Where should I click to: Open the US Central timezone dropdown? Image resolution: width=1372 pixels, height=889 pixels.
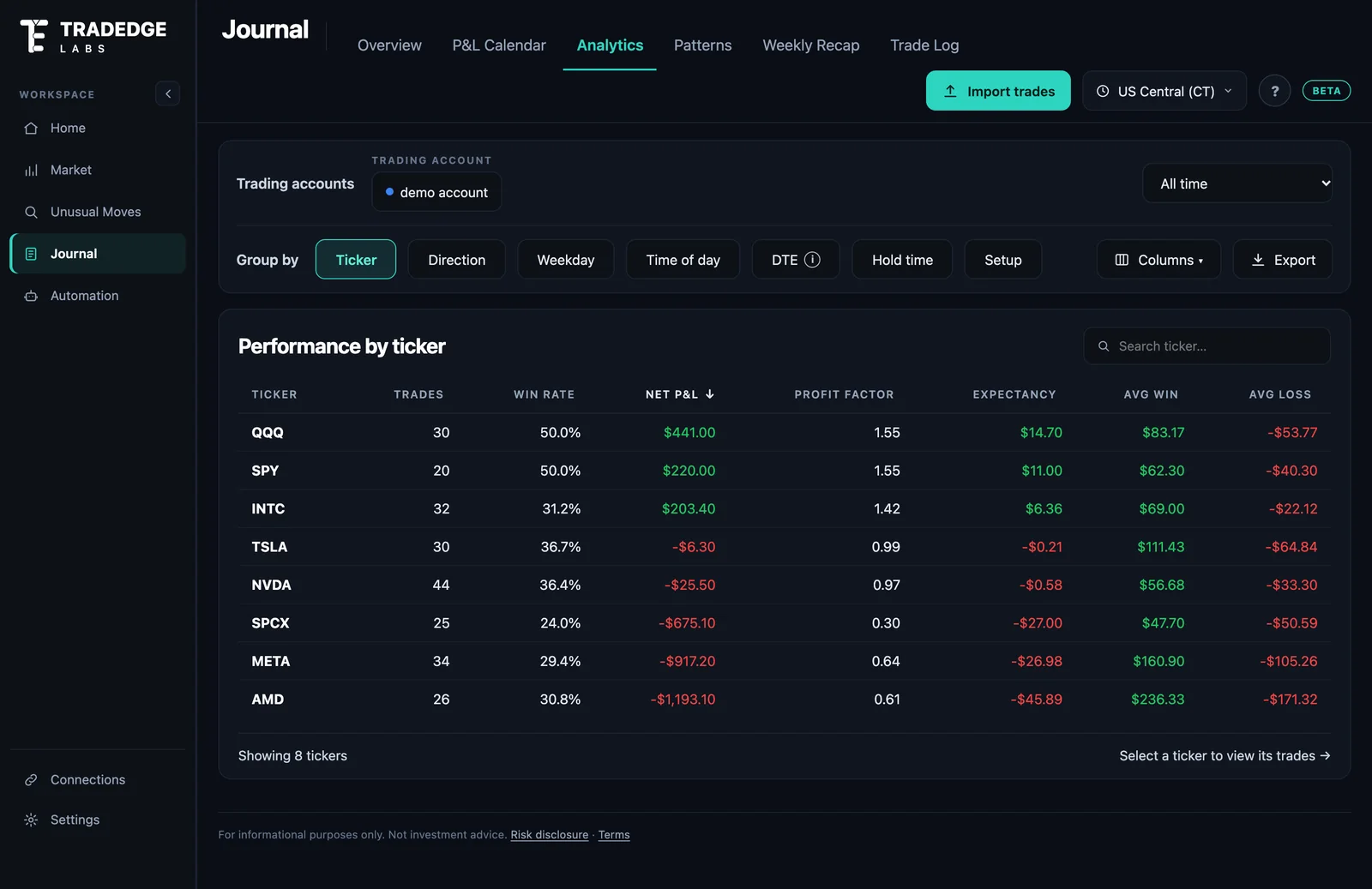coord(1164,91)
